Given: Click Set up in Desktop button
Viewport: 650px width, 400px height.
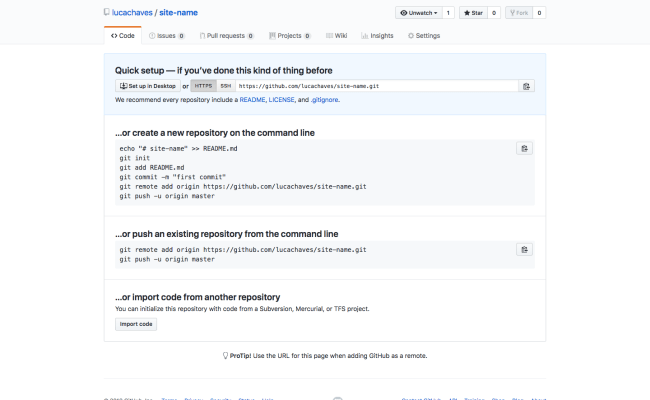Looking at the screenshot, I should (148, 86).
